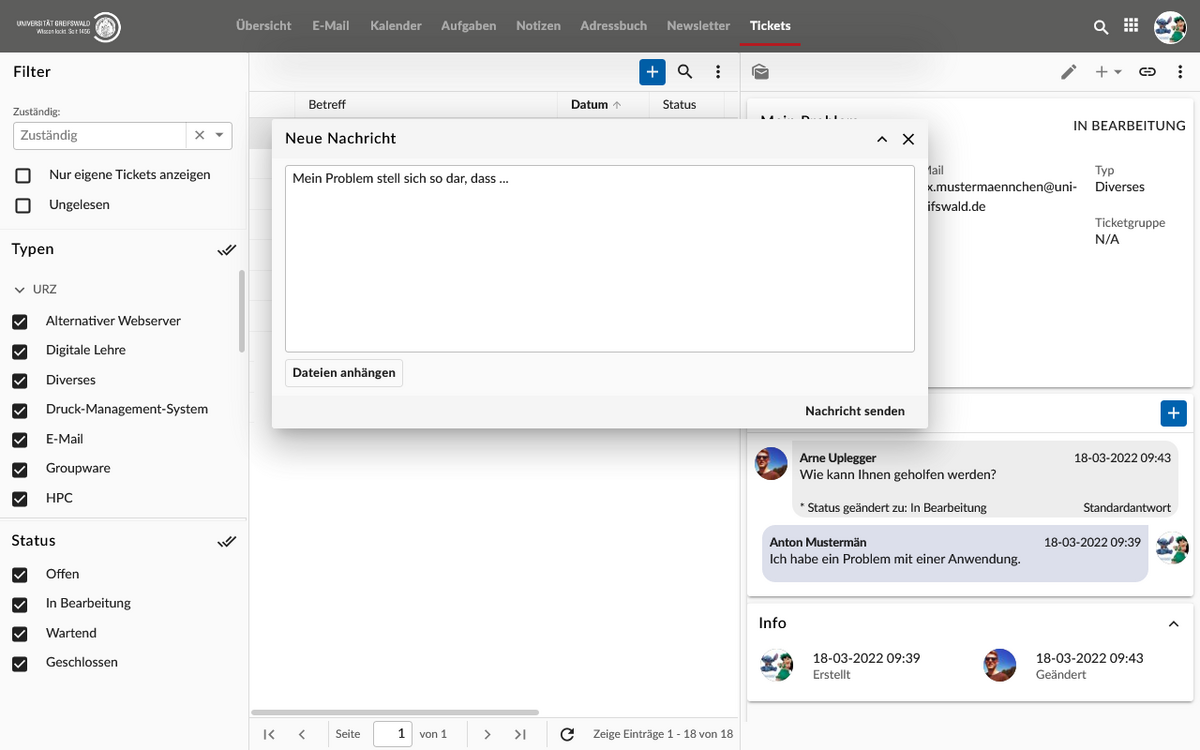Click the page number input field
1200x750 pixels.
[392, 734]
